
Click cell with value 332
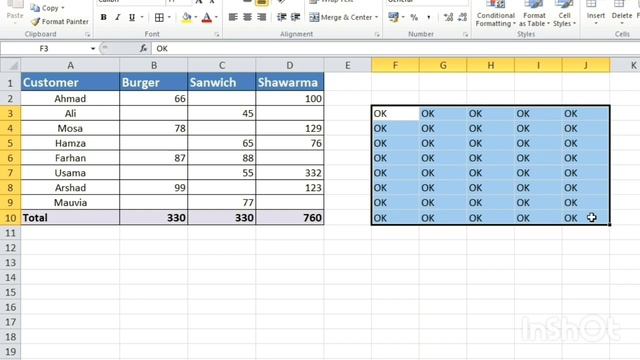point(290,173)
